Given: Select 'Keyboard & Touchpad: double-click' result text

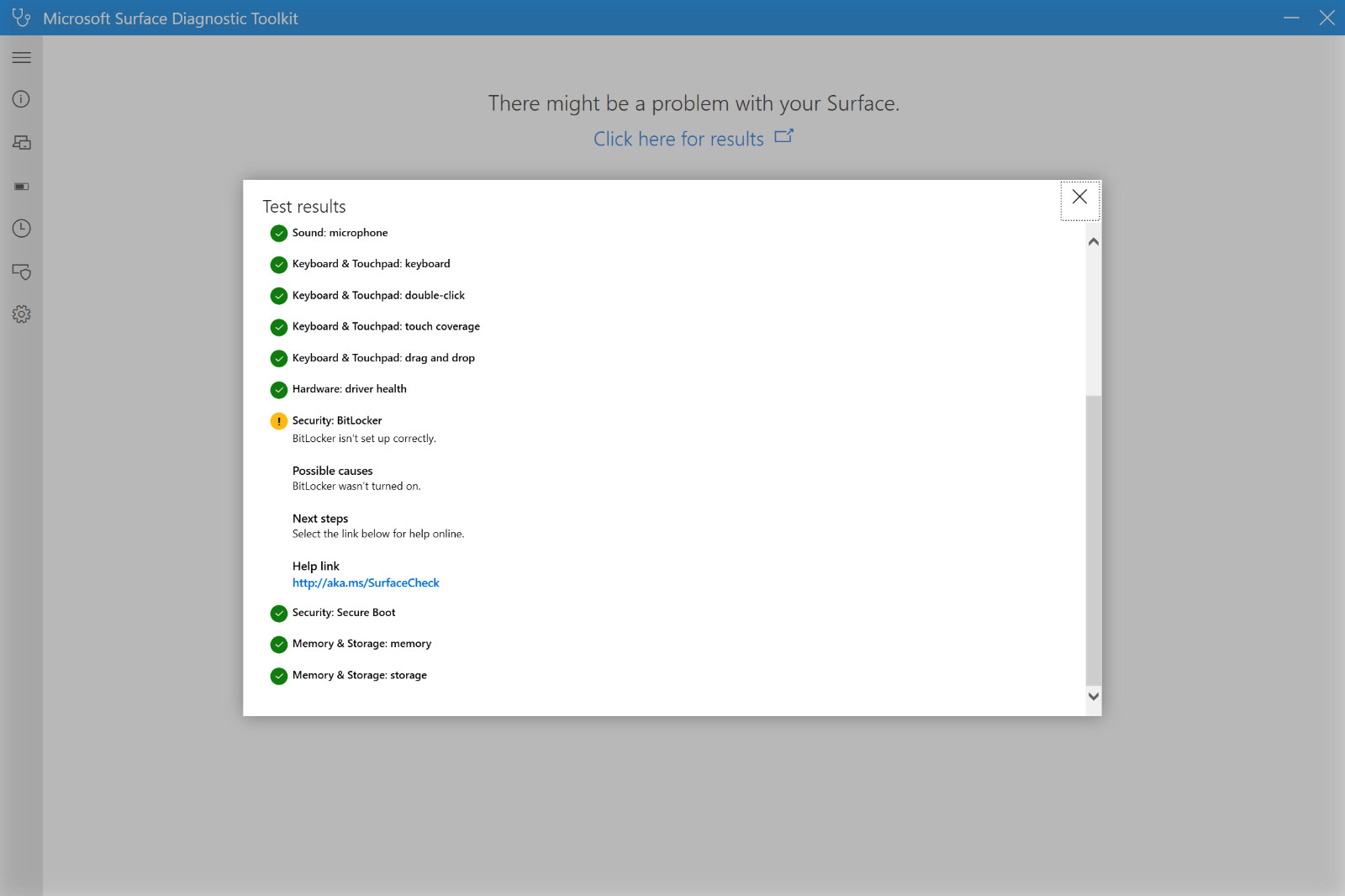Looking at the screenshot, I should coord(378,295).
